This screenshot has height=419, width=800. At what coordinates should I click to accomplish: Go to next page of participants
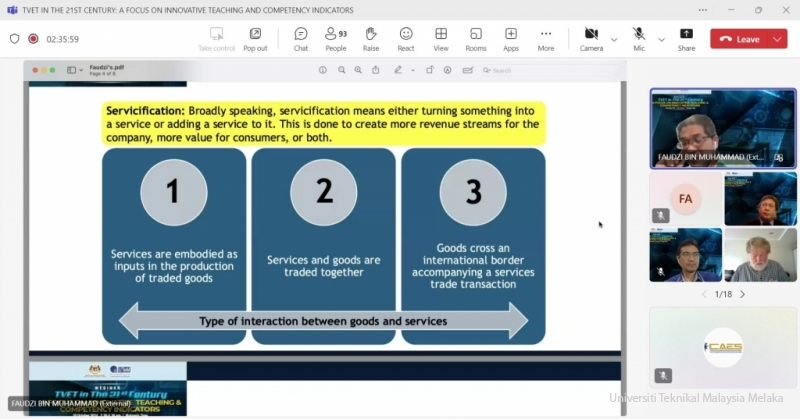[742, 295]
